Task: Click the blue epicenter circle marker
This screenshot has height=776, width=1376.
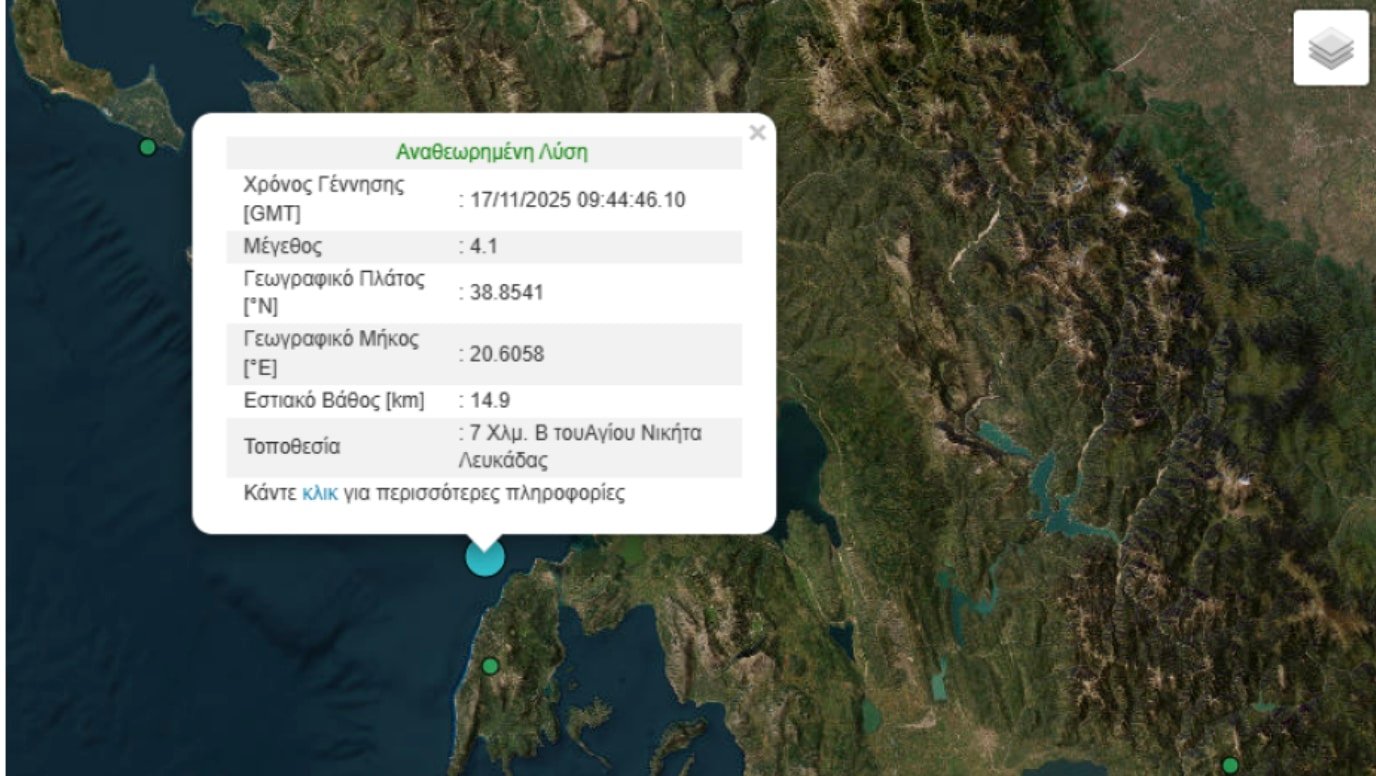Action: pos(485,557)
